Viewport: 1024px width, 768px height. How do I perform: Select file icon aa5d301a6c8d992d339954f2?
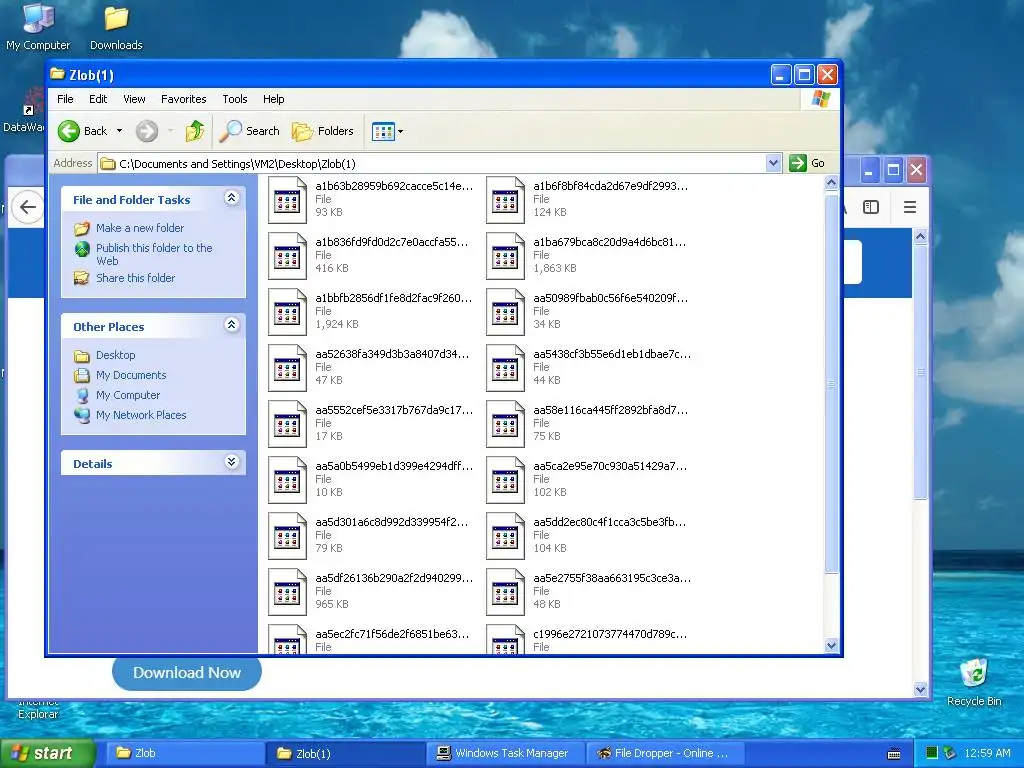(x=287, y=536)
